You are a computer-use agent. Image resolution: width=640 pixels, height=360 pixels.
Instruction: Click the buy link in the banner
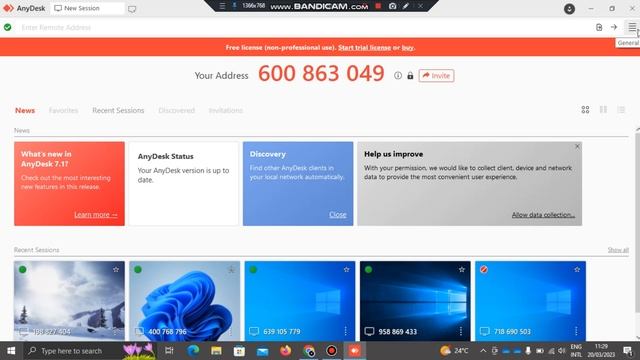(407, 47)
